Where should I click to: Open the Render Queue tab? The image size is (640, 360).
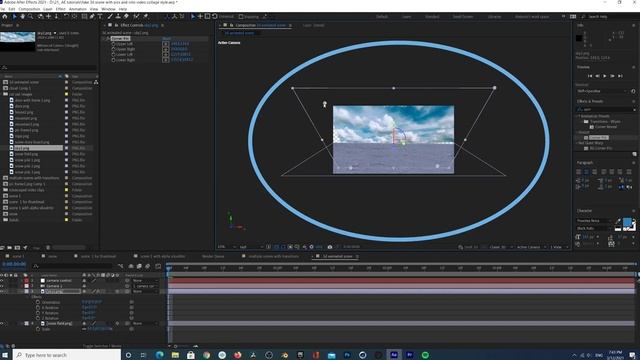[x=213, y=256]
